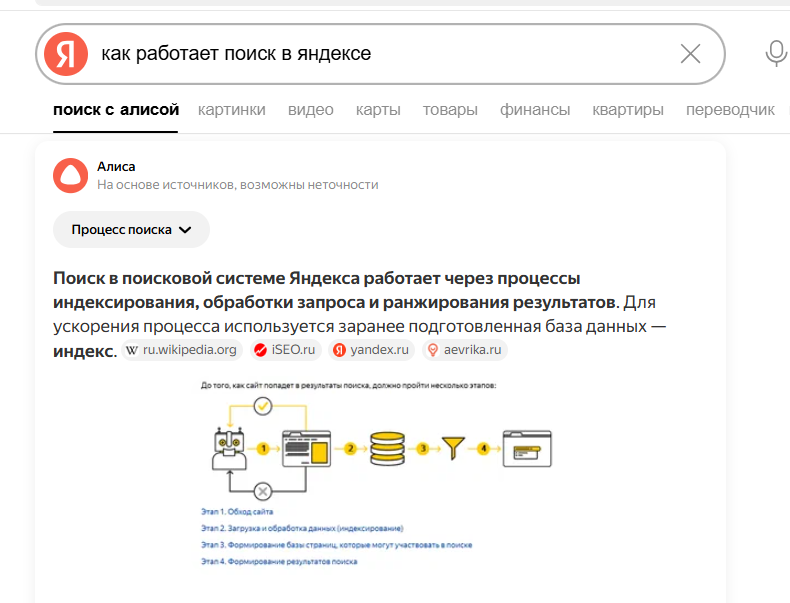Screen dimensions: 790x603
Task: Click the red Yandex logo in search bar
Action: click(x=66, y=54)
